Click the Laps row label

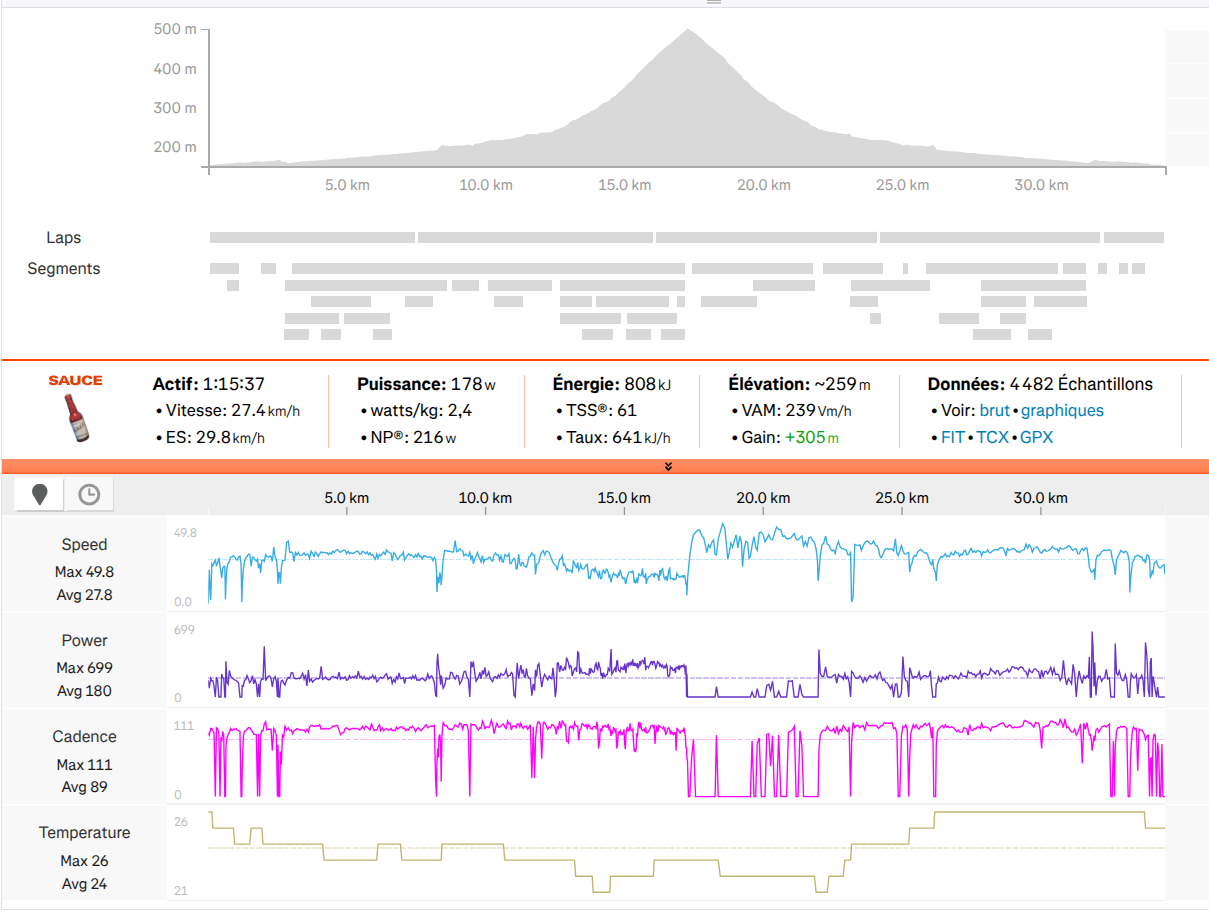(64, 238)
